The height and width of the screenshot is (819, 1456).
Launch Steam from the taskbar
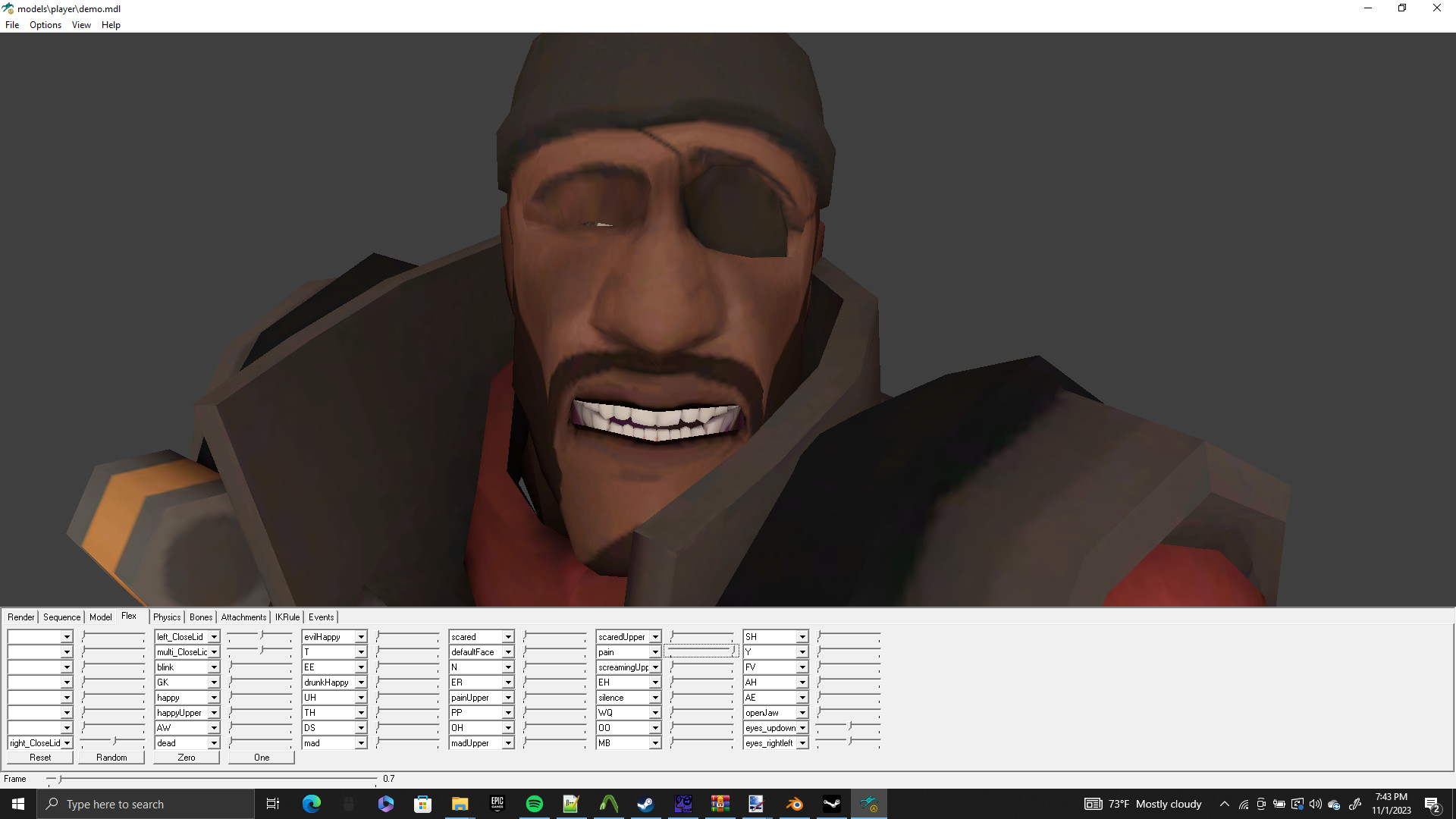[645, 804]
